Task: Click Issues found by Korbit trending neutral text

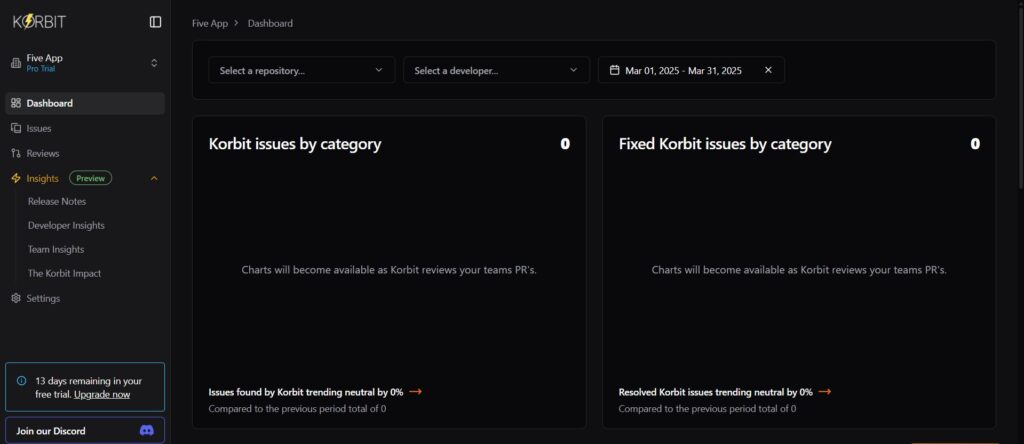Action: click(x=306, y=392)
